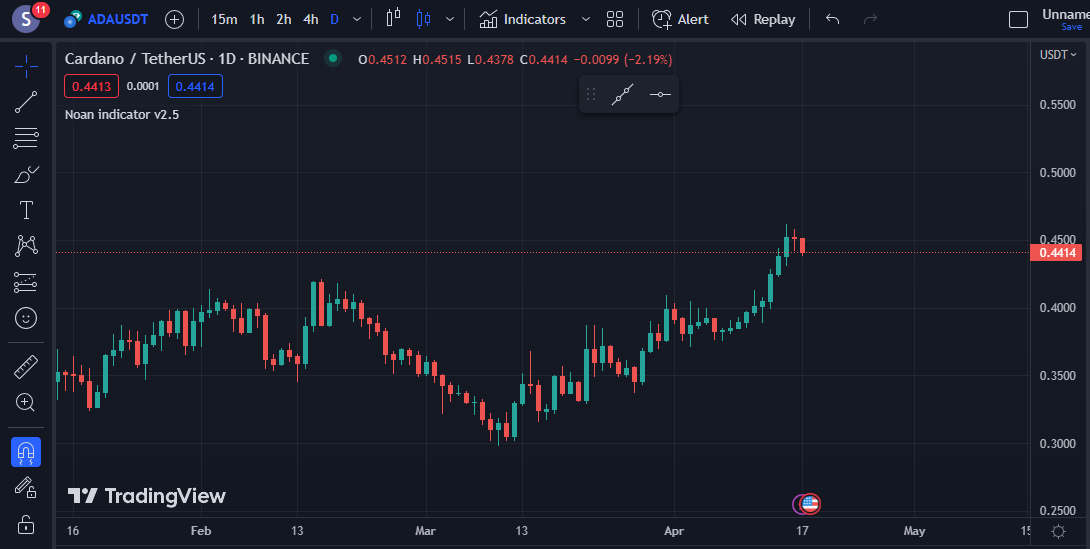The height and width of the screenshot is (549, 1090).
Task: Switch to the 15m timeframe
Action: pyautogui.click(x=224, y=19)
